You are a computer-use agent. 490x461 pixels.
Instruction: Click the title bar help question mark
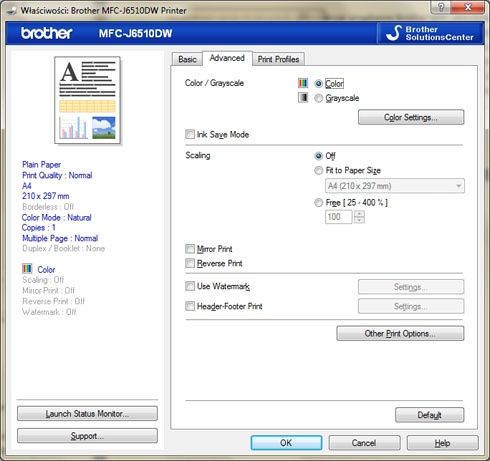[441, 7]
